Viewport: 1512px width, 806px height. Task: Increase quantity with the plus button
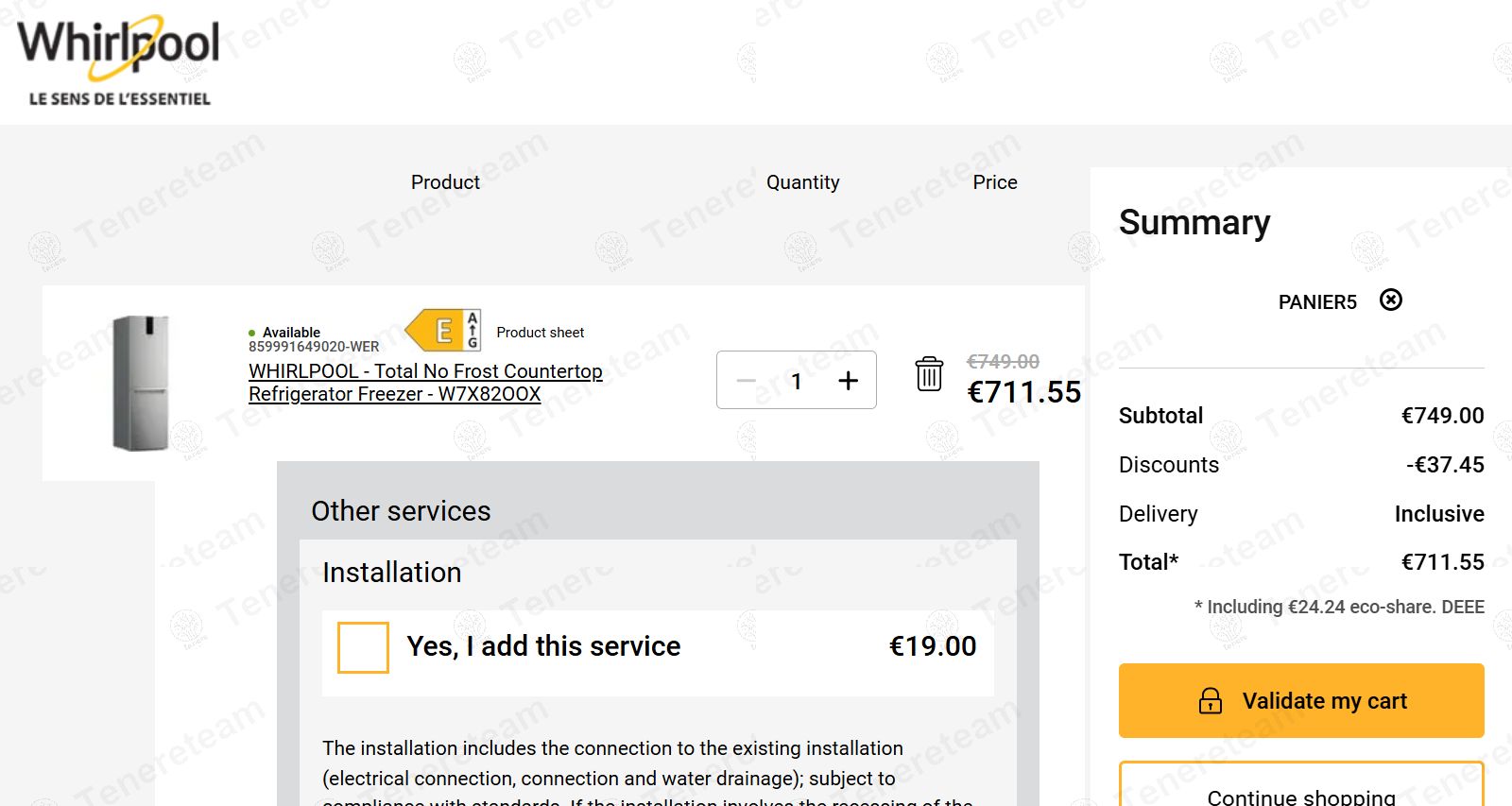(849, 380)
